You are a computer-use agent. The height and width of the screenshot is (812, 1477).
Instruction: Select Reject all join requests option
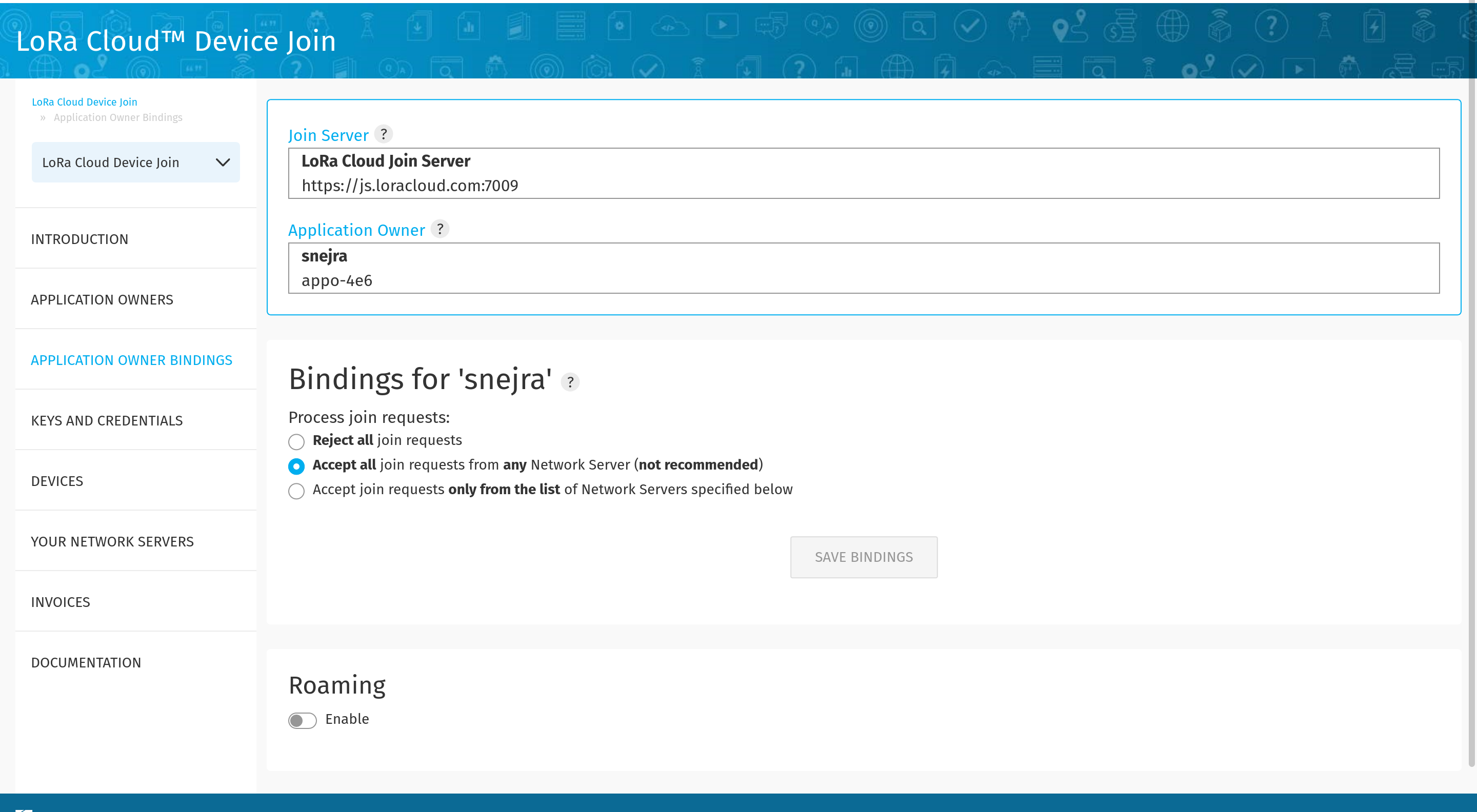pyautogui.click(x=296, y=442)
